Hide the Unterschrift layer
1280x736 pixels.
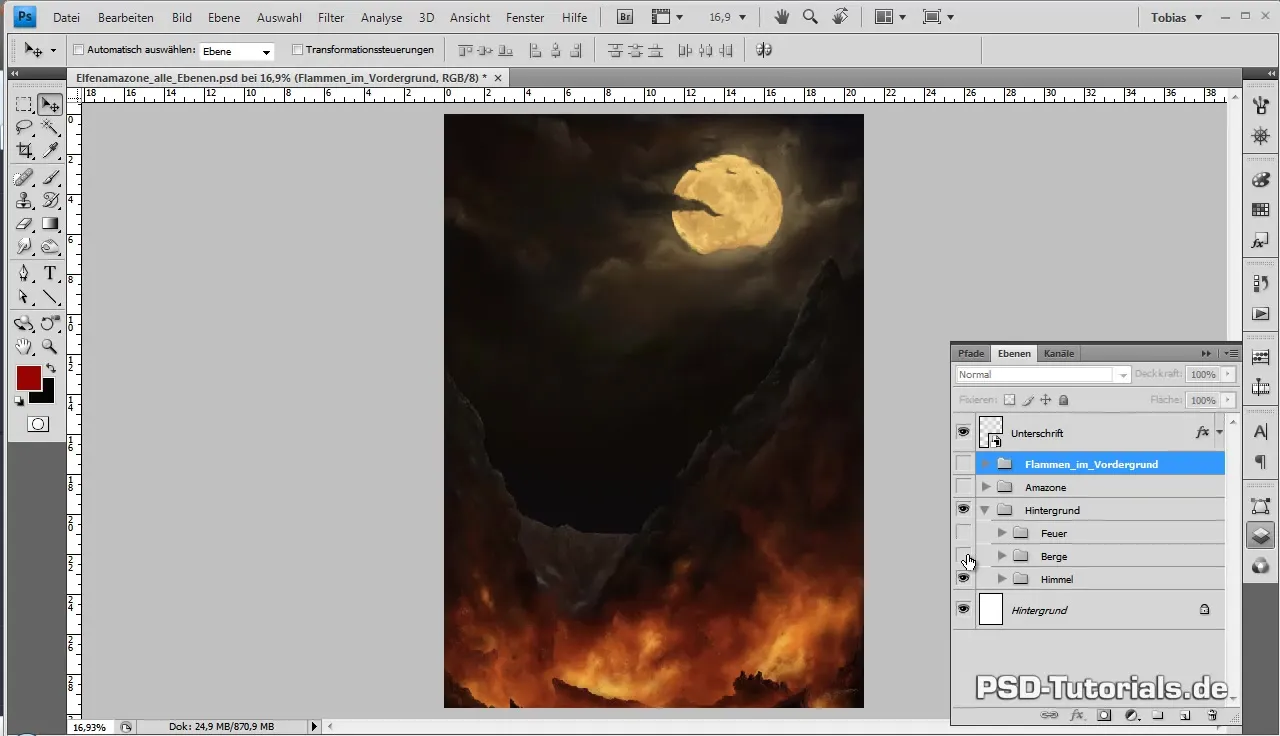click(x=963, y=432)
